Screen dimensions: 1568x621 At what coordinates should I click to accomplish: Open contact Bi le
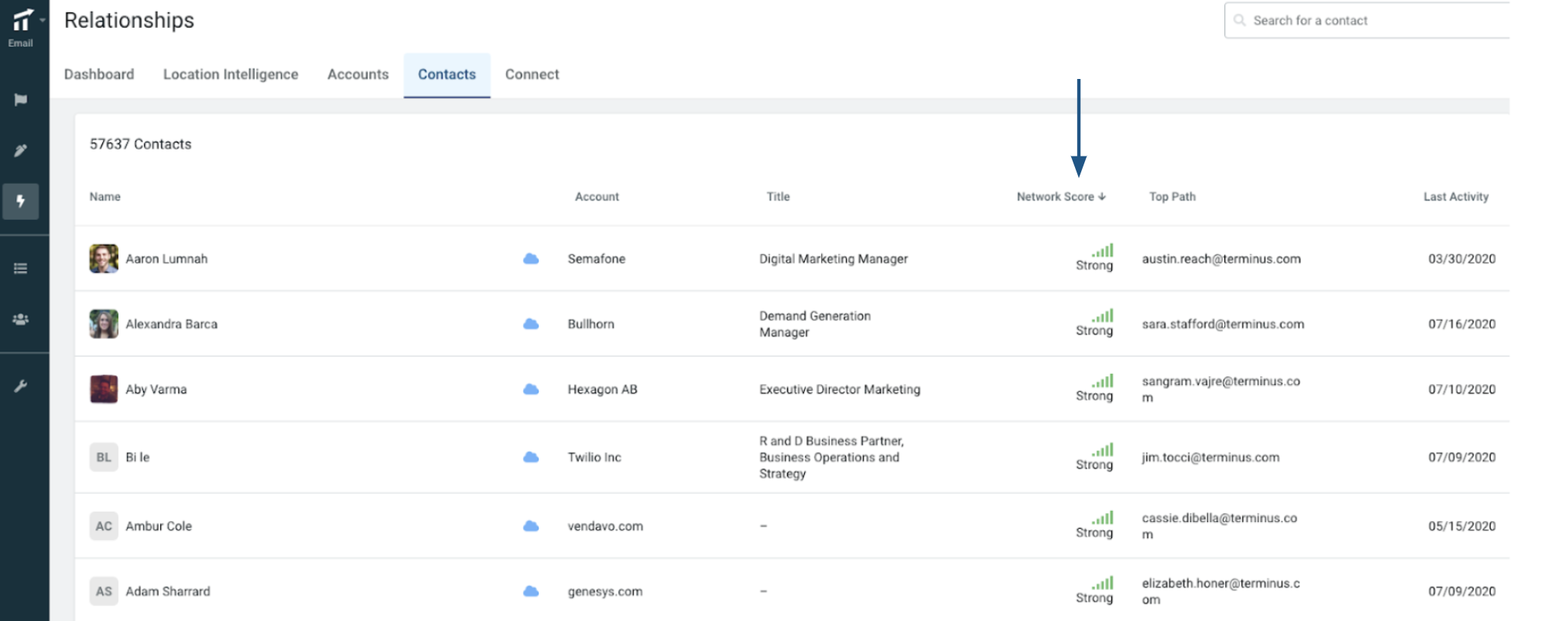pyautogui.click(x=137, y=457)
